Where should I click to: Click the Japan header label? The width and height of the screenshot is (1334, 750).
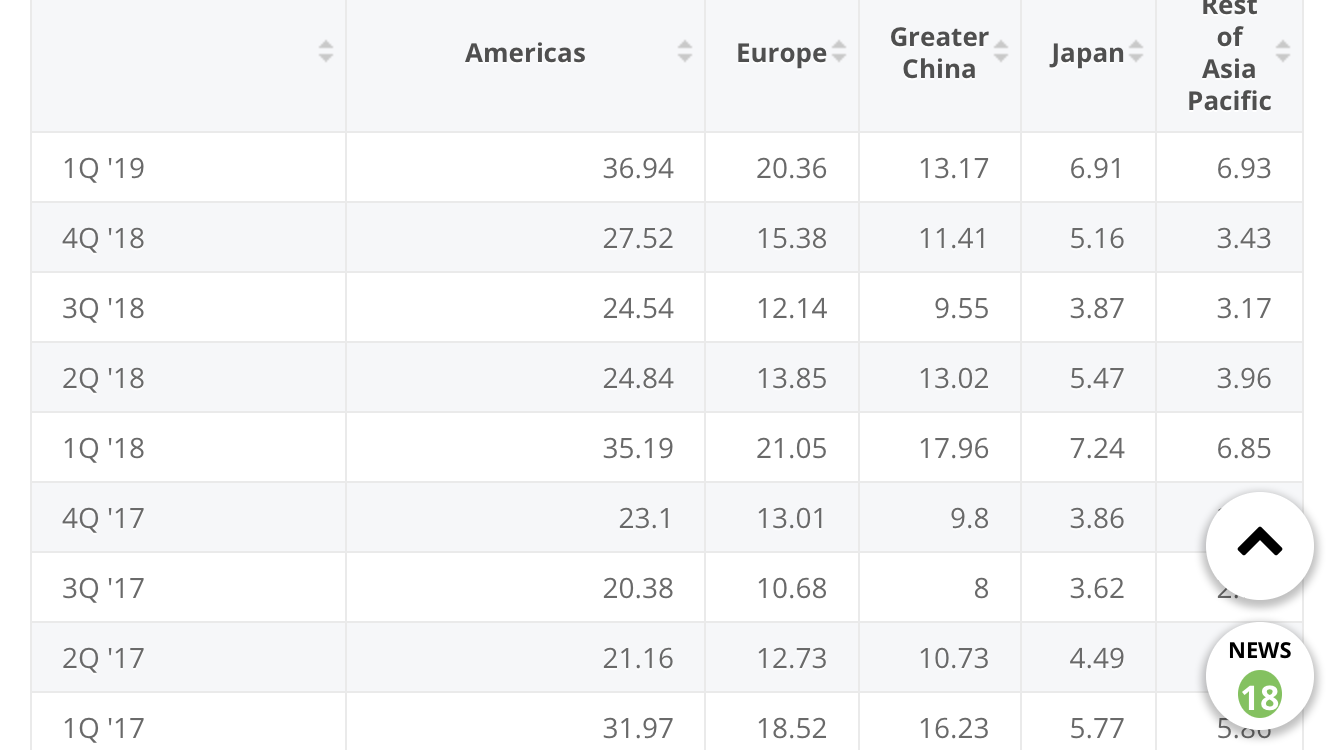click(x=1087, y=53)
